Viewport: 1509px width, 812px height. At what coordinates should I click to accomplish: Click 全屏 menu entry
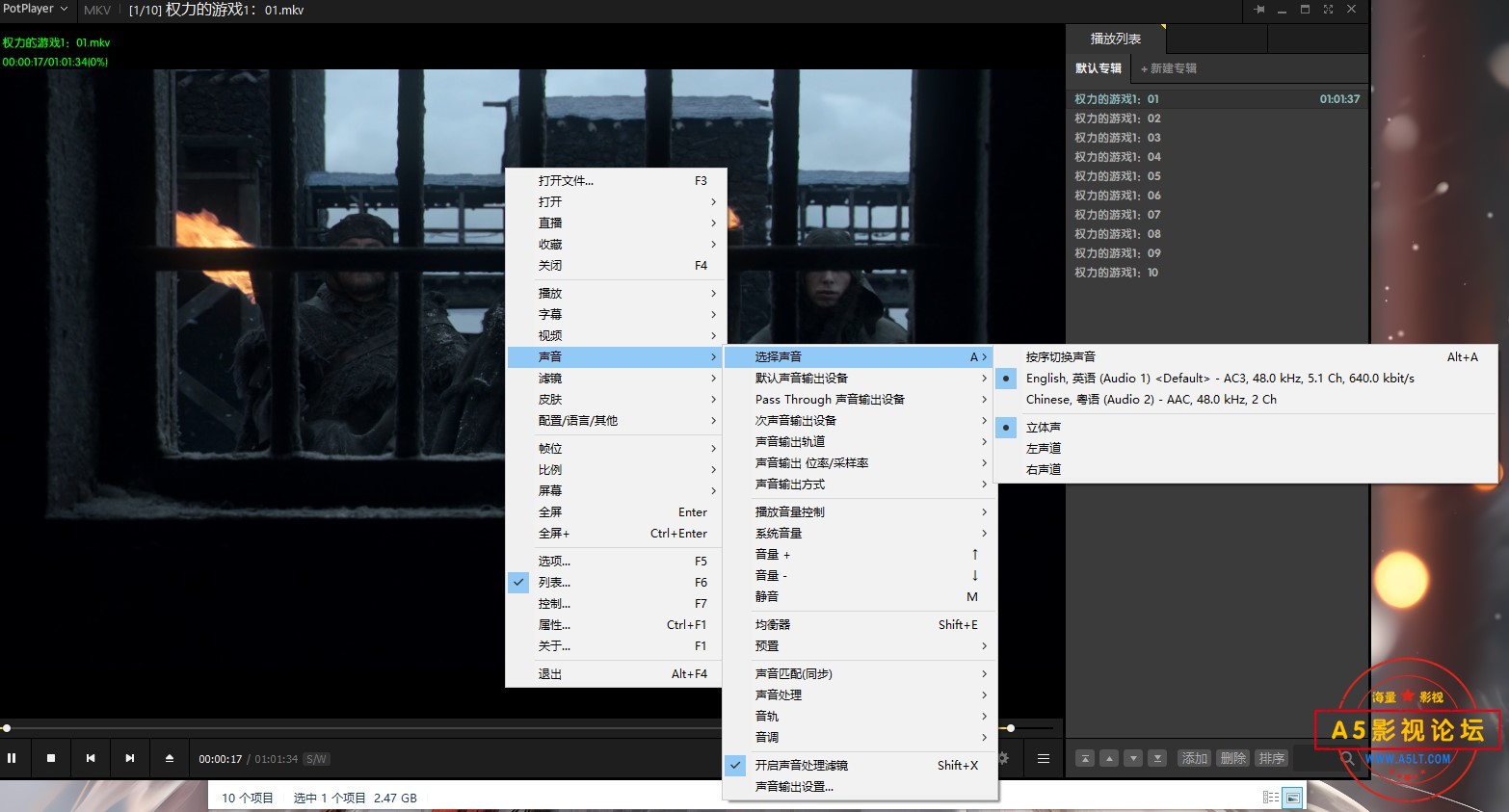tap(617, 512)
